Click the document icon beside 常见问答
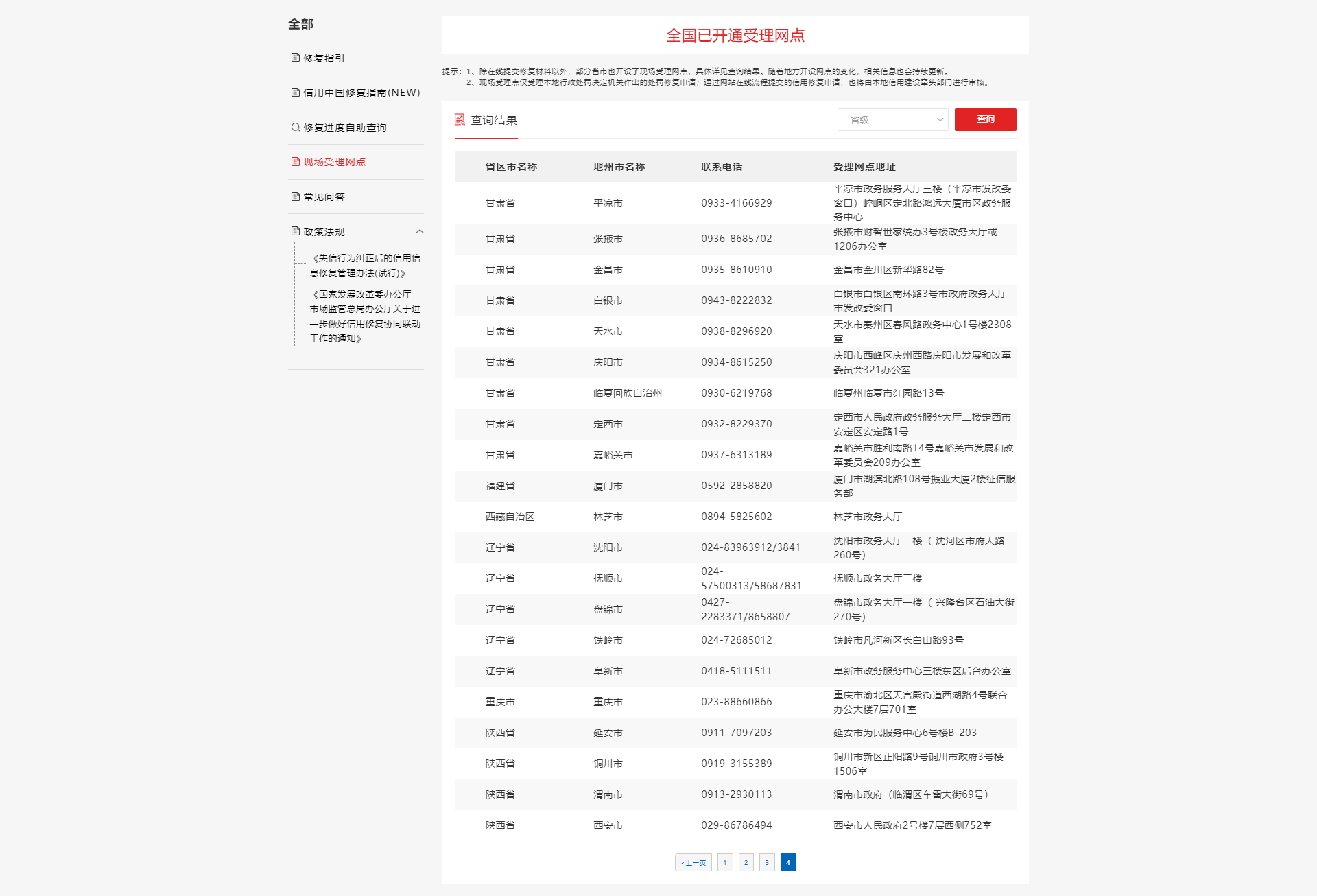This screenshot has width=1317, height=896. (295, 197)
